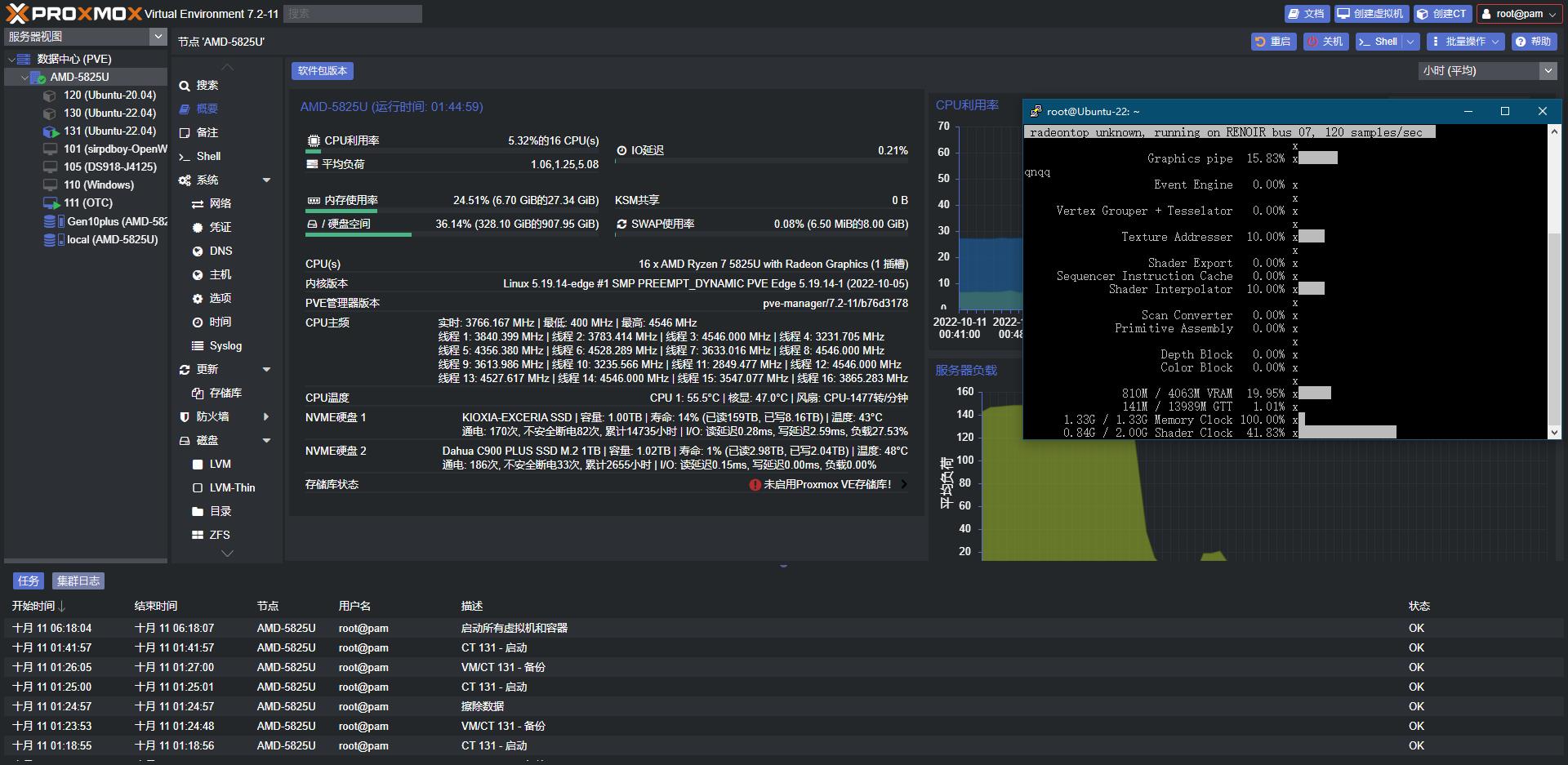Click the DNS globe icon
Viewport: 1568px width, 765px height.
[198, 251]
